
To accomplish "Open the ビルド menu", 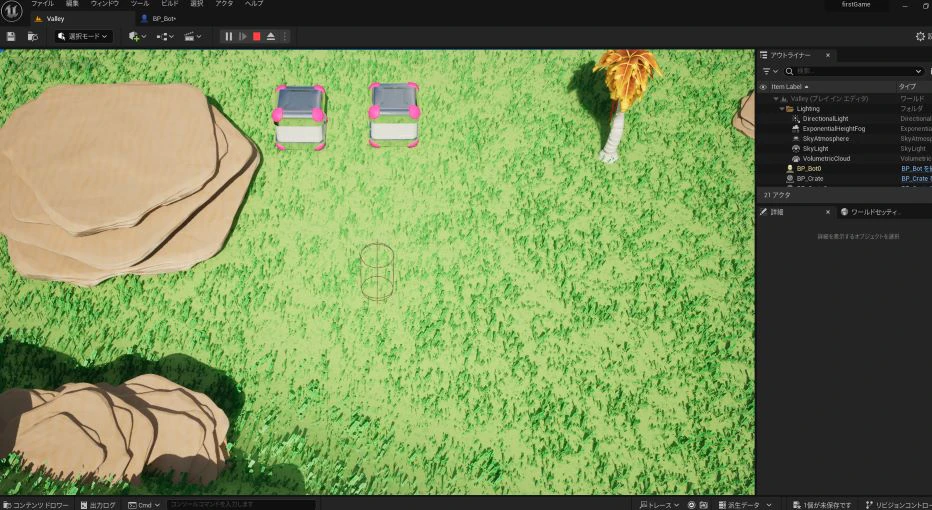I will [x=169, y=4].
